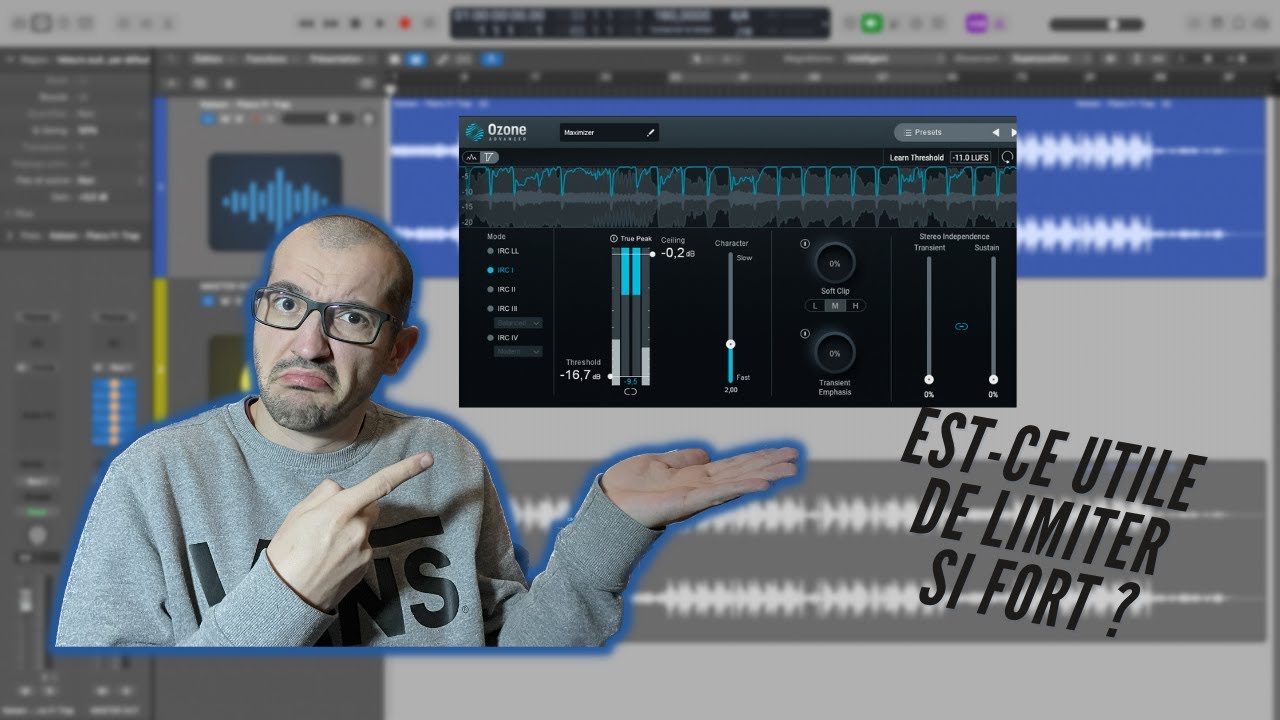Viewport: 1280px width, 720px height.
Task: Open the Modern style dropdown
Action: (519, 352)
